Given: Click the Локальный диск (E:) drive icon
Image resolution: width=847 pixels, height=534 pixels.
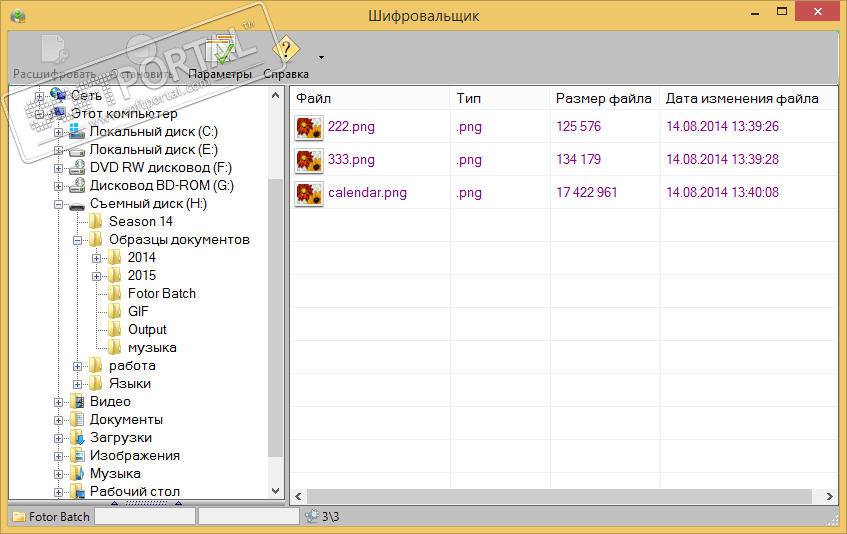Looking at the screenshot, I should [x=77, y=150].
